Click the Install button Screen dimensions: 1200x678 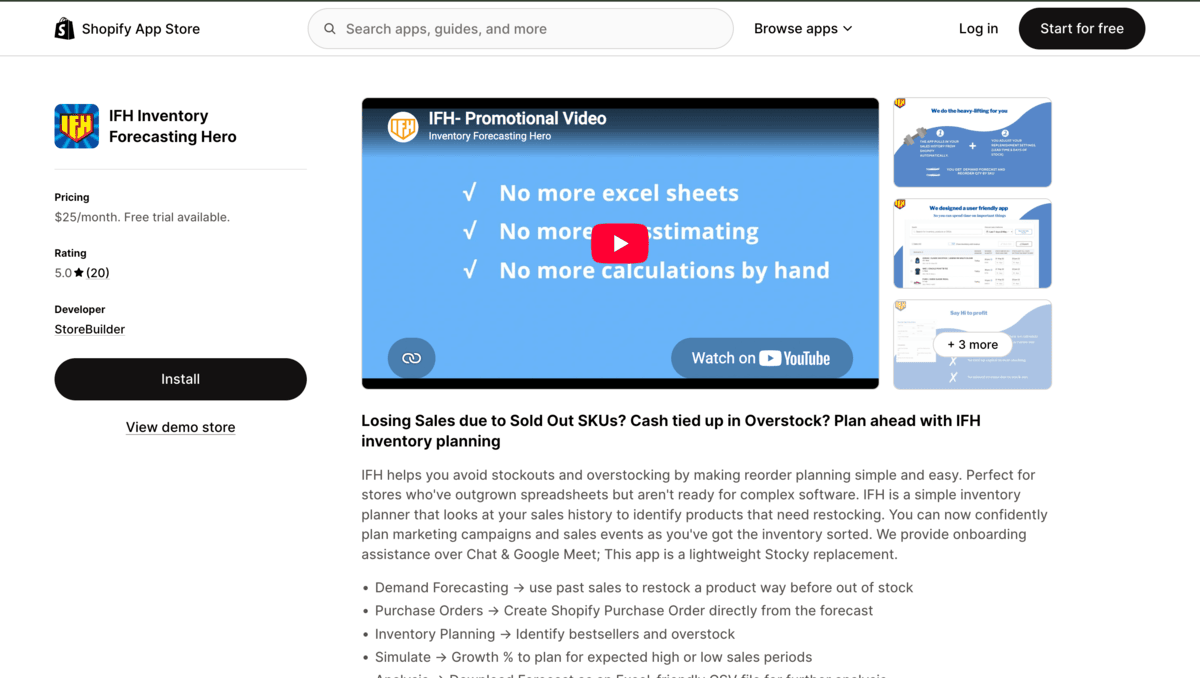click(x=180, y=379)
